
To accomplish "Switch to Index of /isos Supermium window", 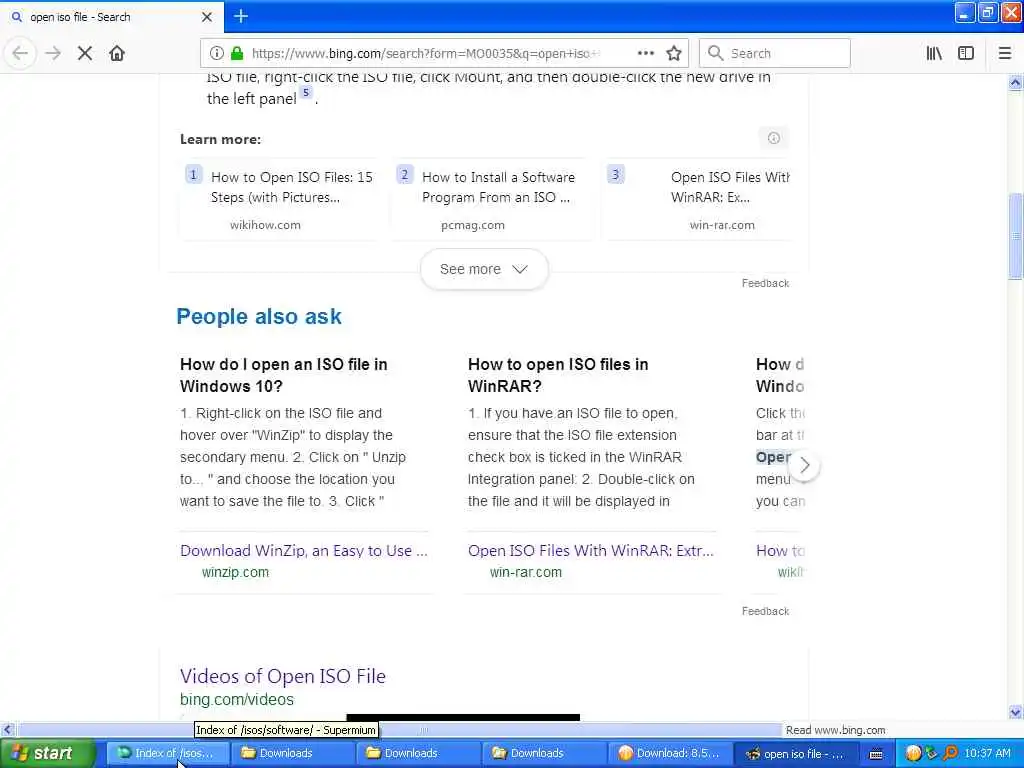I will pos(167,753).
